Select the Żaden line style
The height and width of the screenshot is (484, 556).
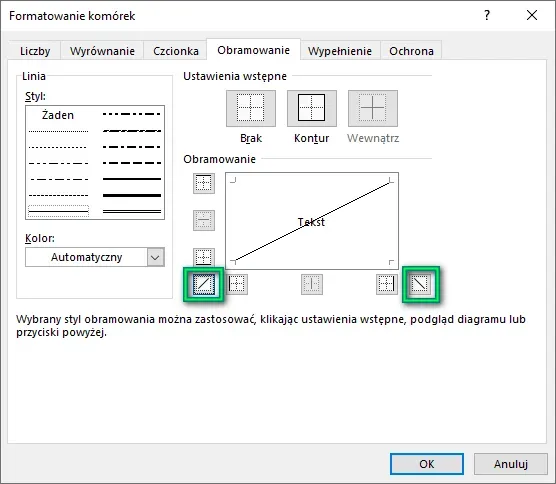58,115
